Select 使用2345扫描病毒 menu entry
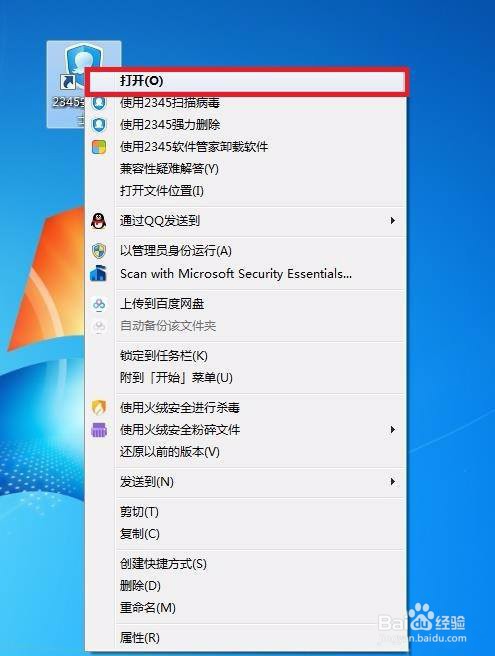 tap(247, 102)
